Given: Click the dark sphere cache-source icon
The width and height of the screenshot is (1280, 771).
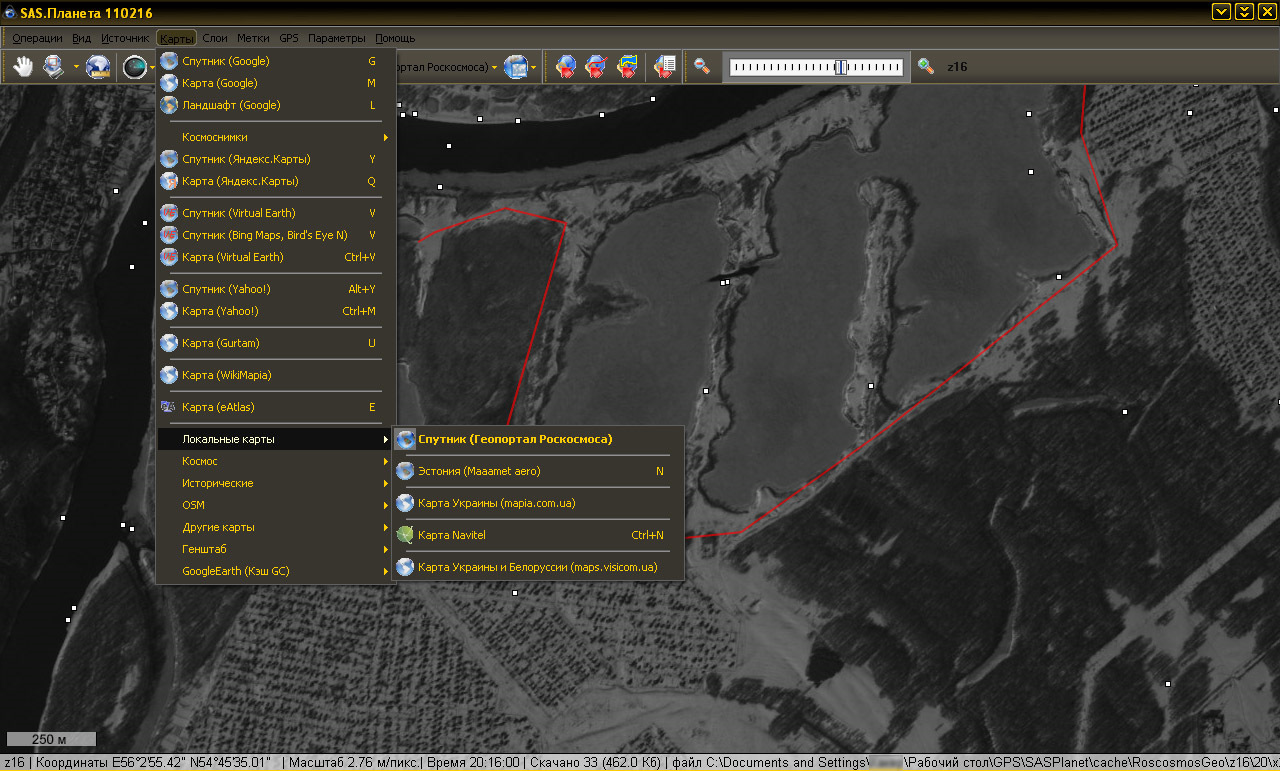Looking at the screenshot, I should click(134, 67).
